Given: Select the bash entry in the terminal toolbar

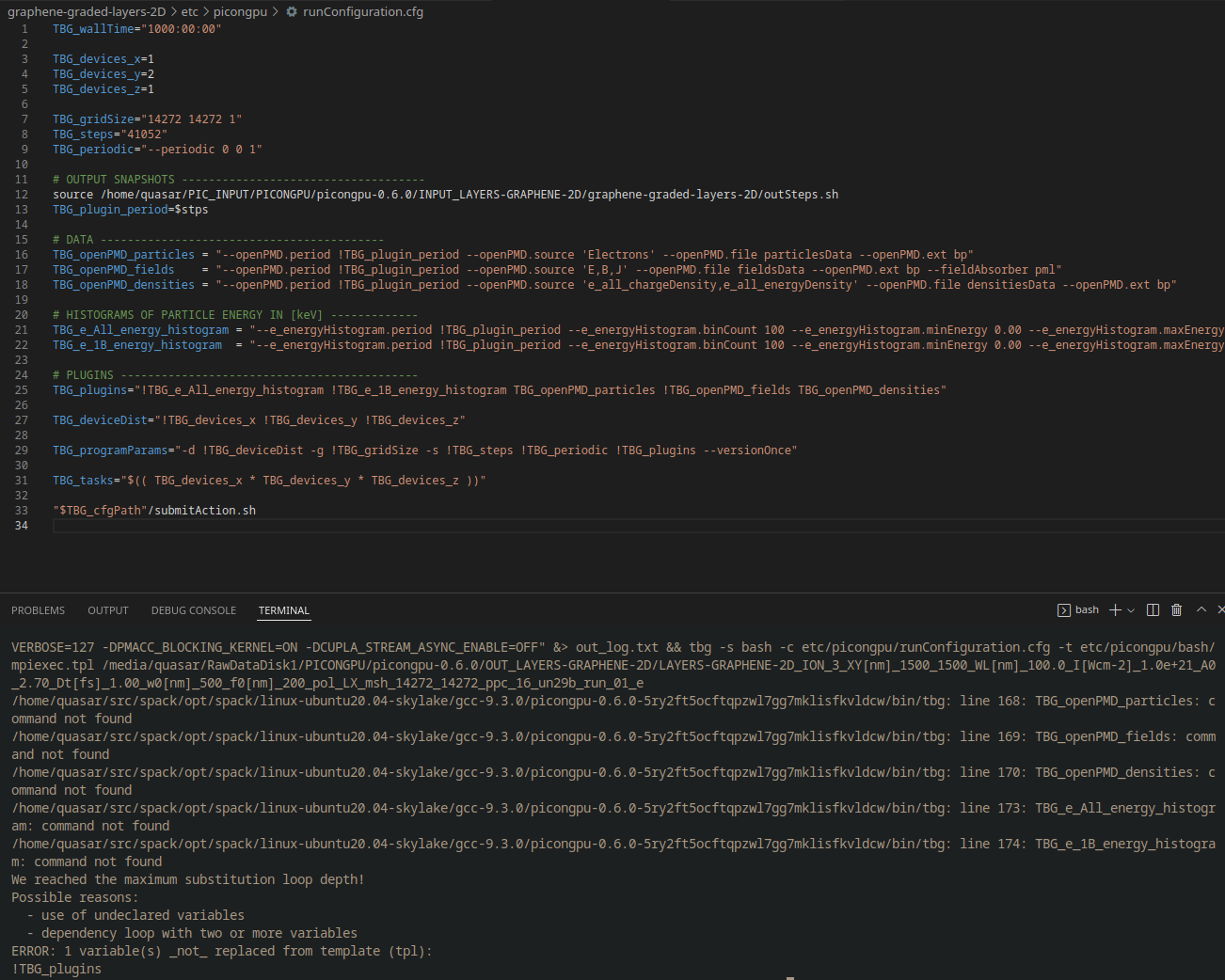Looking at the screenshot, I should pos(1087,609).
